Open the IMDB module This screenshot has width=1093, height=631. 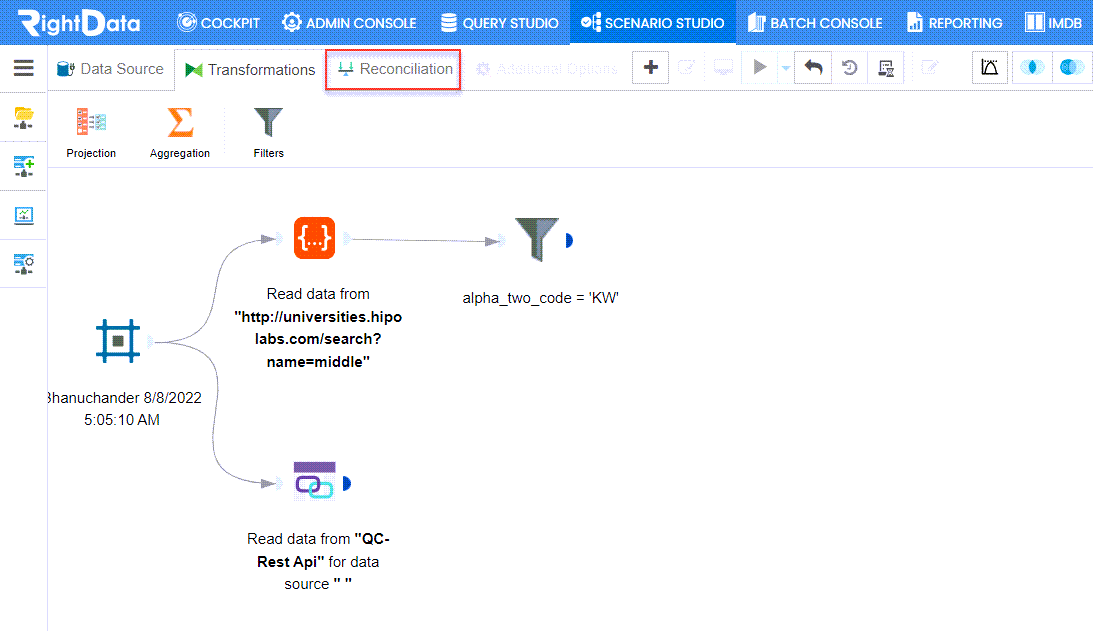[1053, 23]
